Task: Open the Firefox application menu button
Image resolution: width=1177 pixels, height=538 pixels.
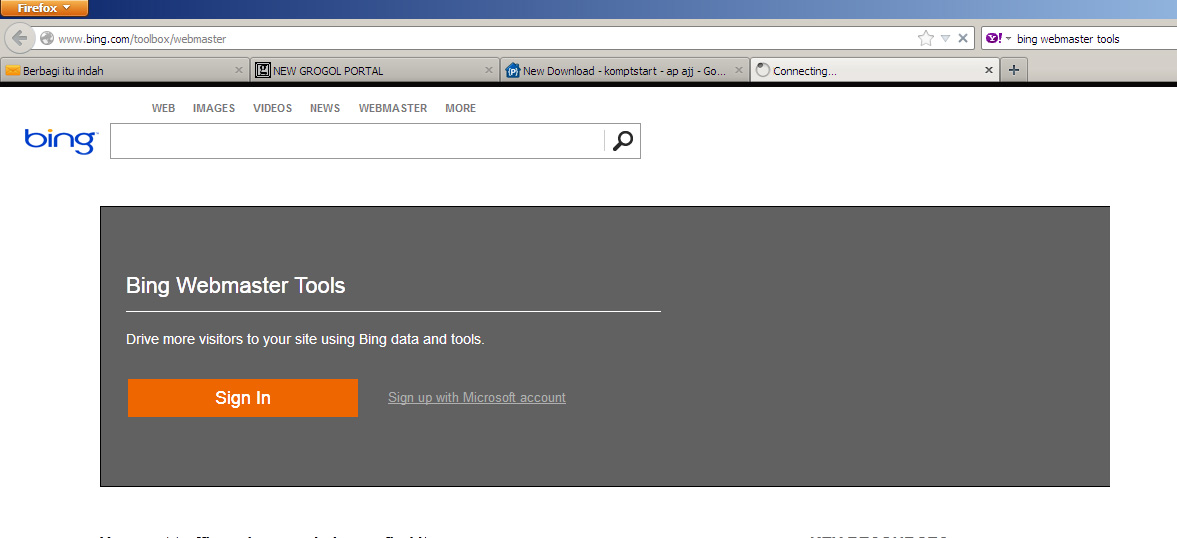Action: coord(44,8)
